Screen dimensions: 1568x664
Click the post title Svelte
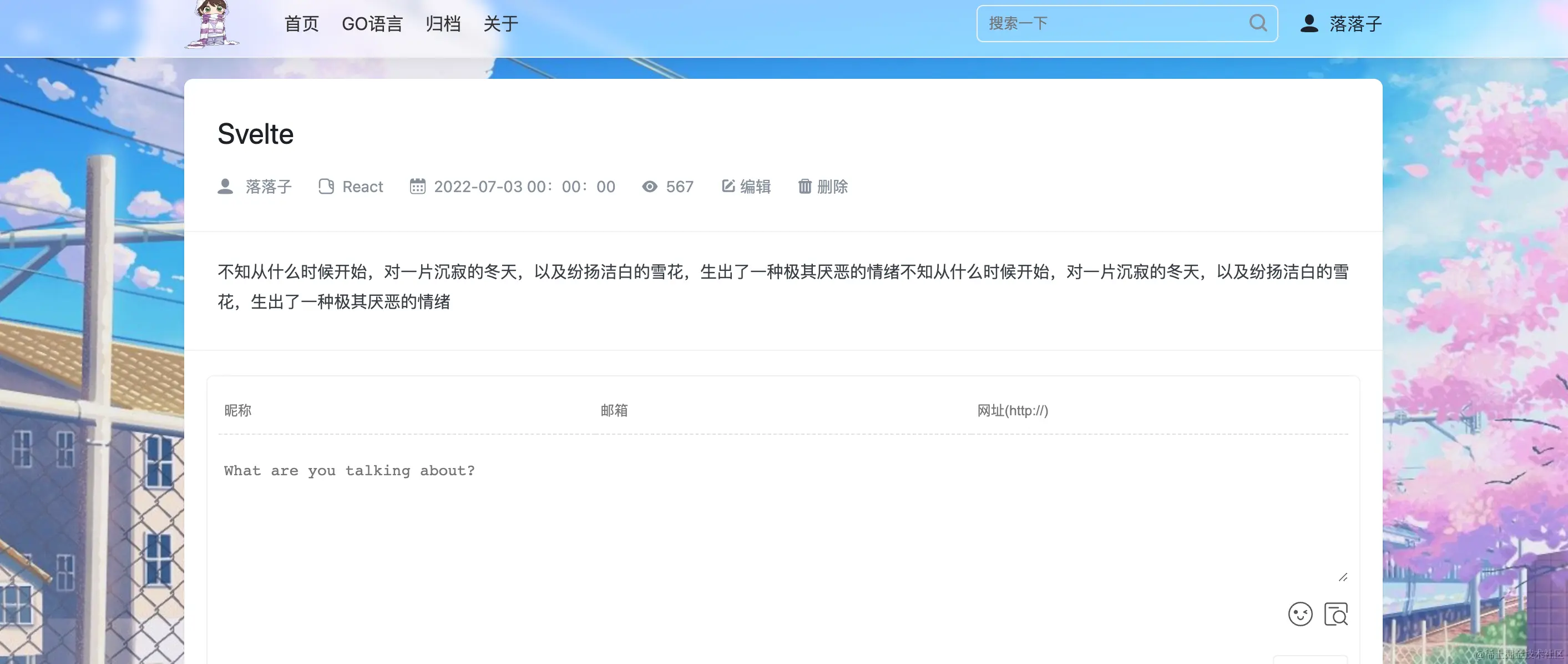point(256,133)
